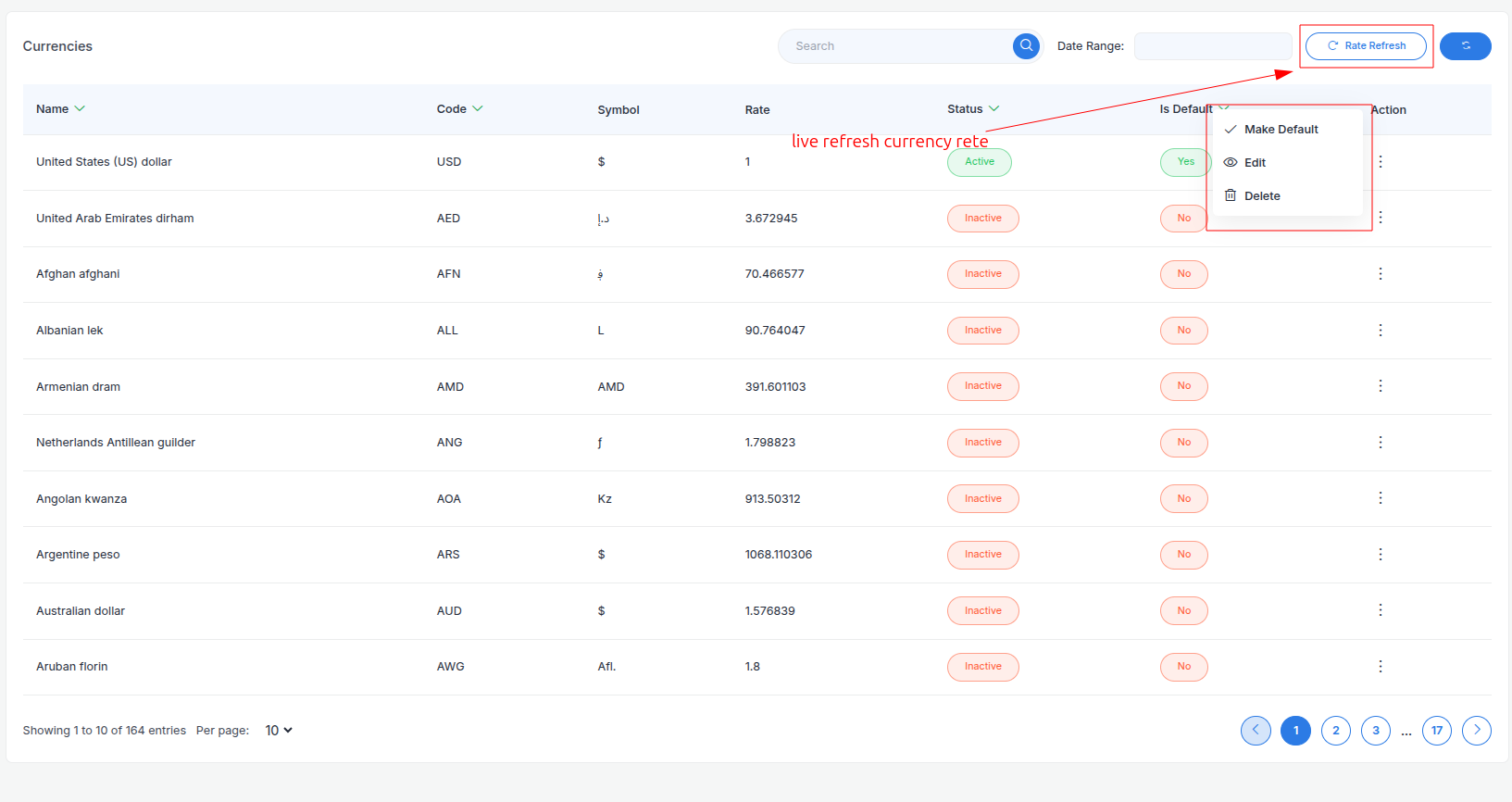The width and height of the screenshot is (1512, 802).
Task: Click the Rate Refresh button
Action: pos(1366,45)
